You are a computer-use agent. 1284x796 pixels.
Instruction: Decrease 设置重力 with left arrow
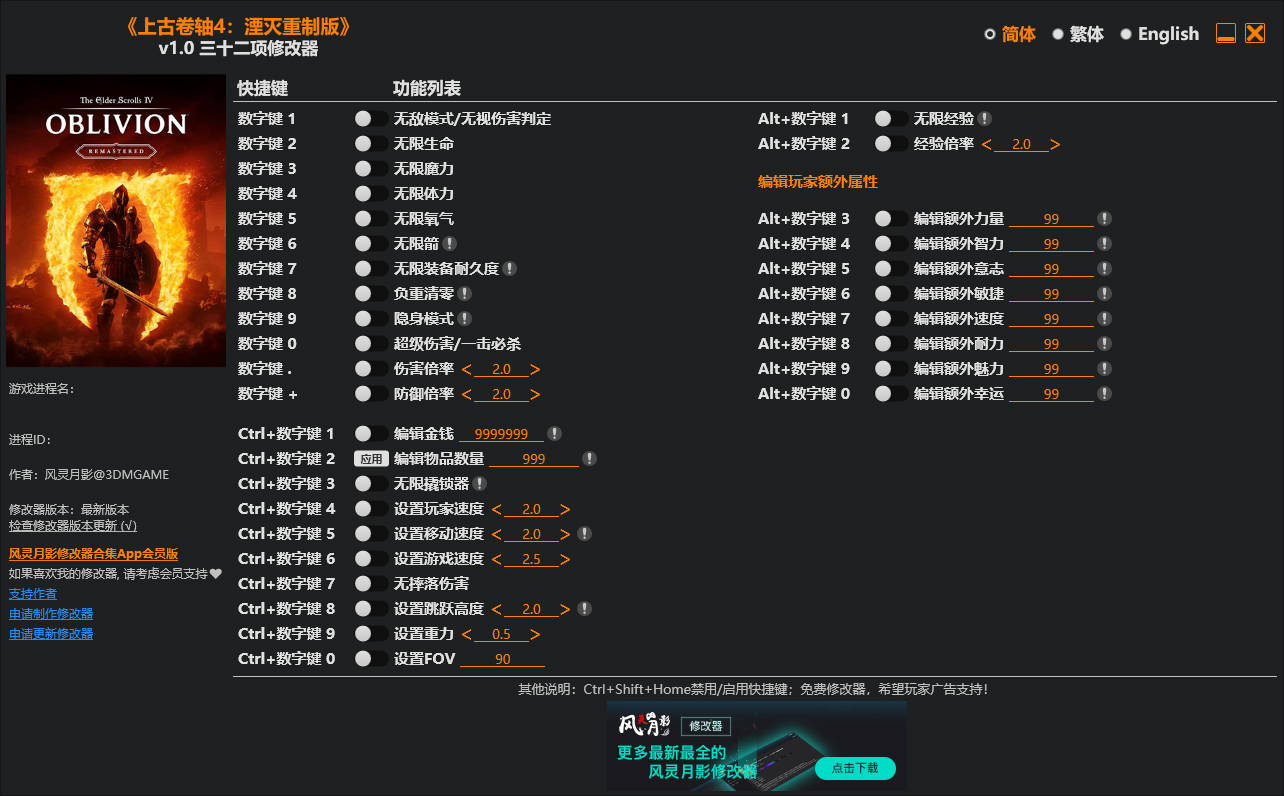[x=467, y=634]
